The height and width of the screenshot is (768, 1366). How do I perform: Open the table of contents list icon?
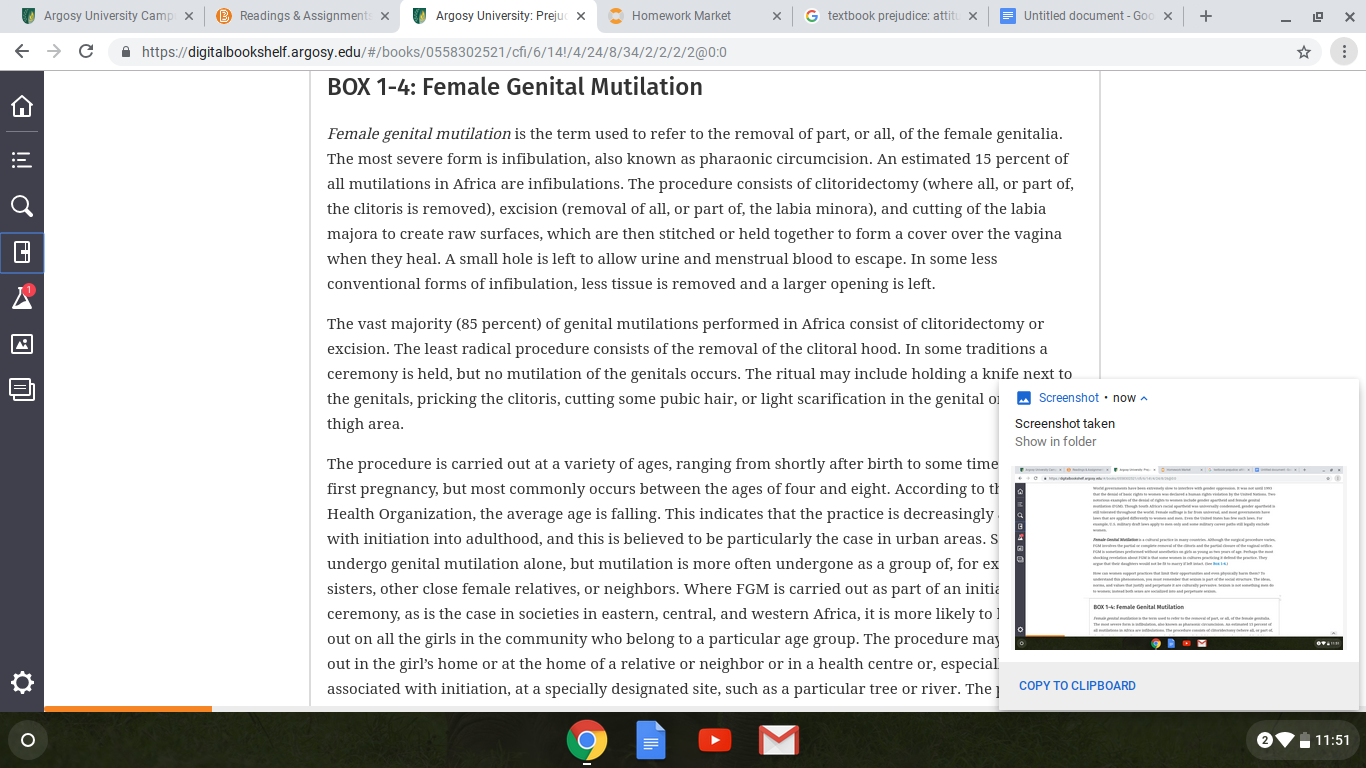(22, 160)
